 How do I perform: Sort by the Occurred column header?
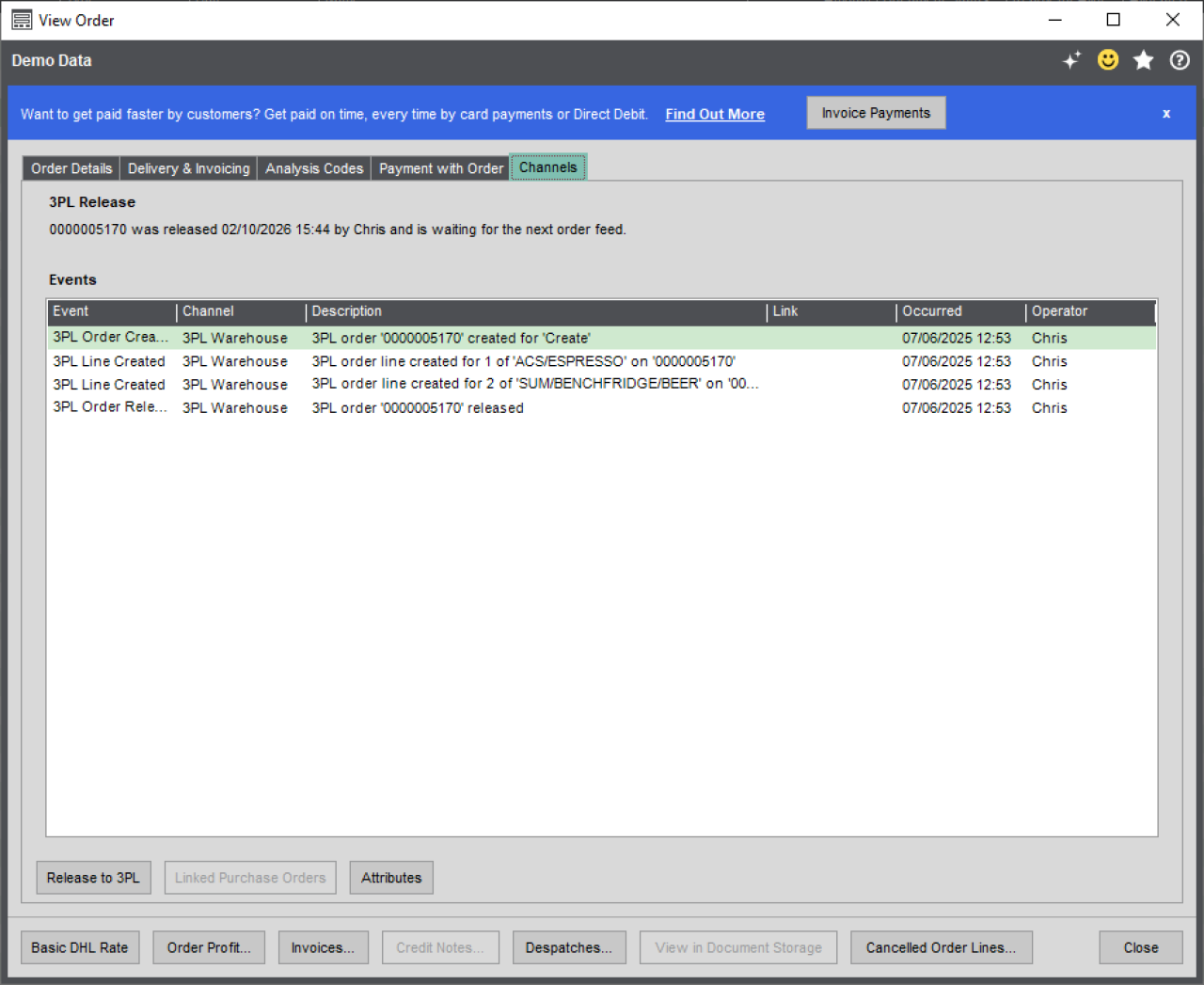coord(960,311)
